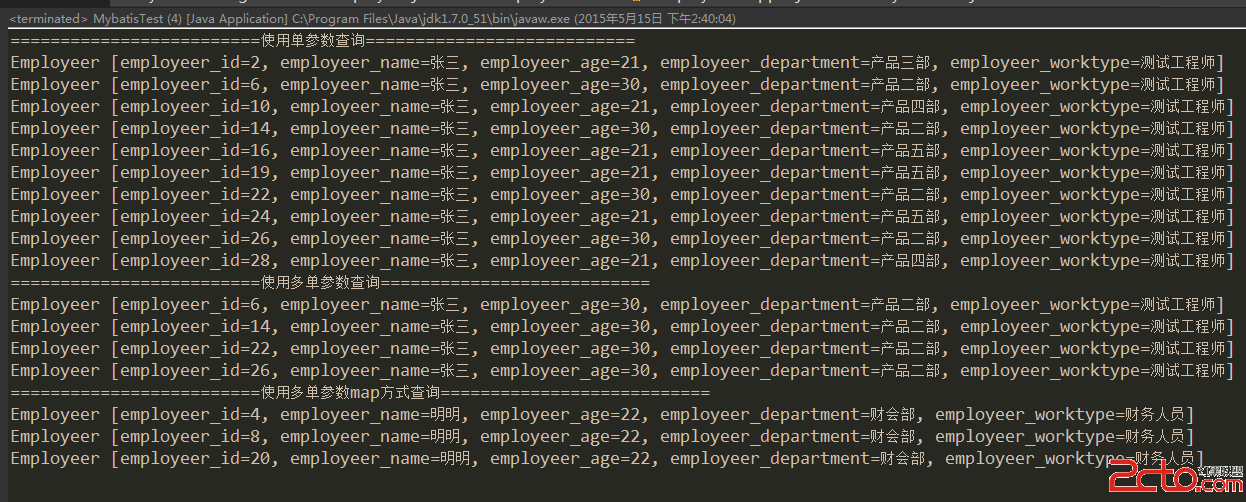Click employeer_age=21 in the employeer_id=19 row
This screenshot has width=1246, height=502.
pyautogui.click(x=570, y=173)
